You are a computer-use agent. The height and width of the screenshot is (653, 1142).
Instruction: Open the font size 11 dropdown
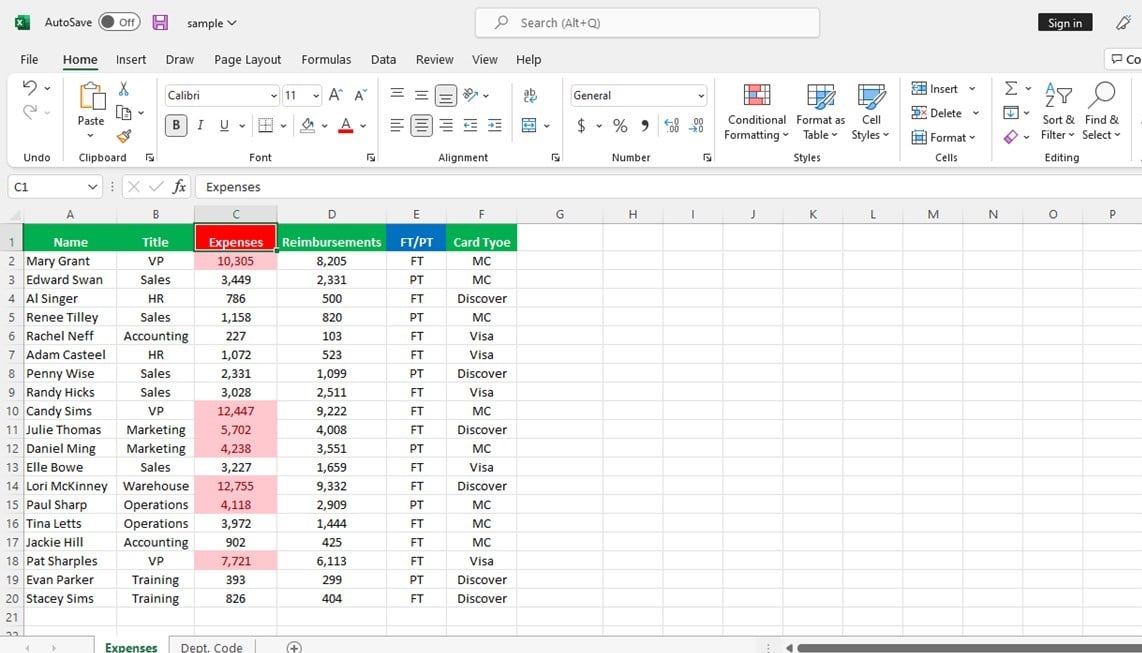pyautogui.click(x=315, y=95)
